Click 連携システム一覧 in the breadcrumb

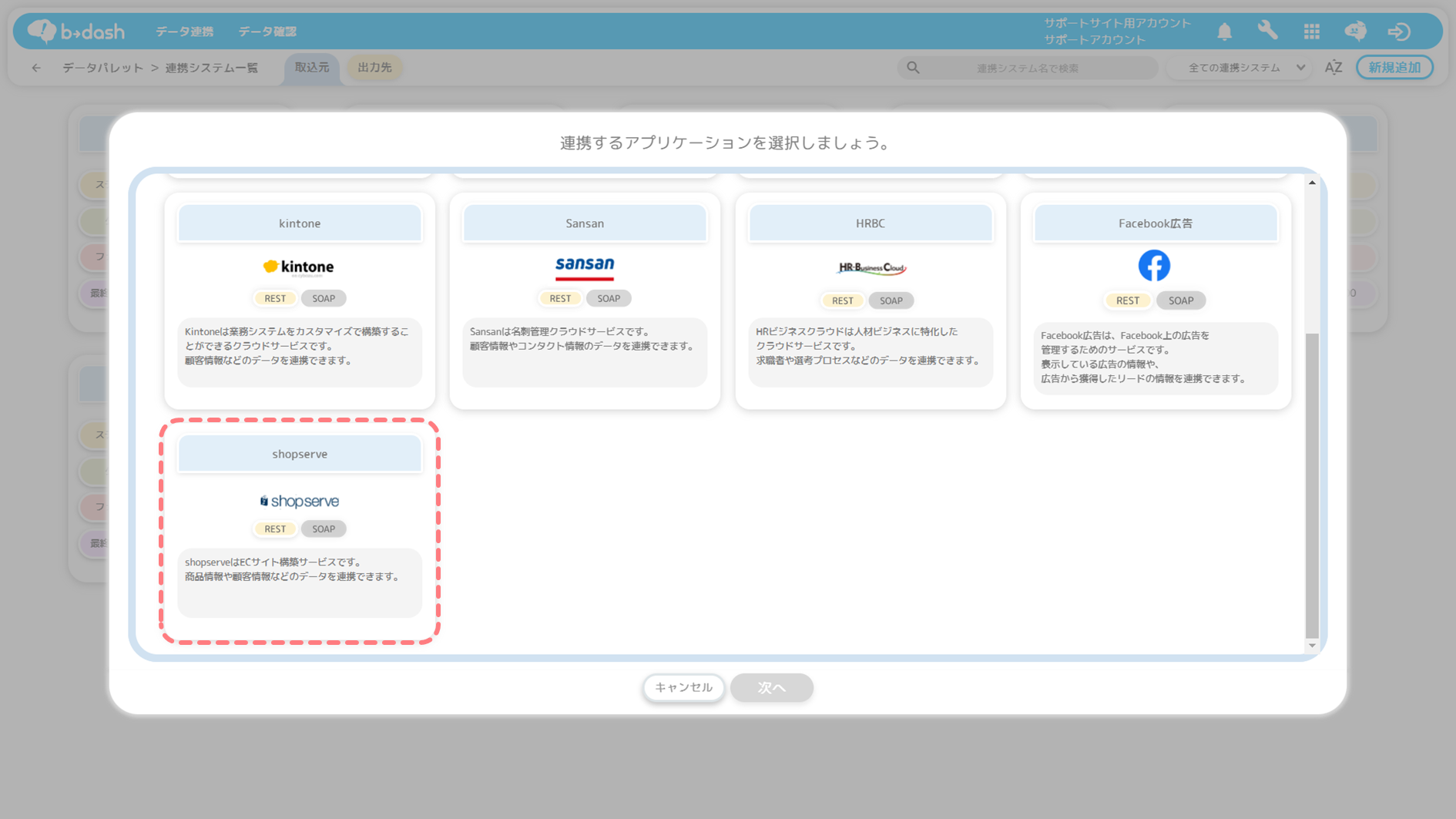(212, 68)
